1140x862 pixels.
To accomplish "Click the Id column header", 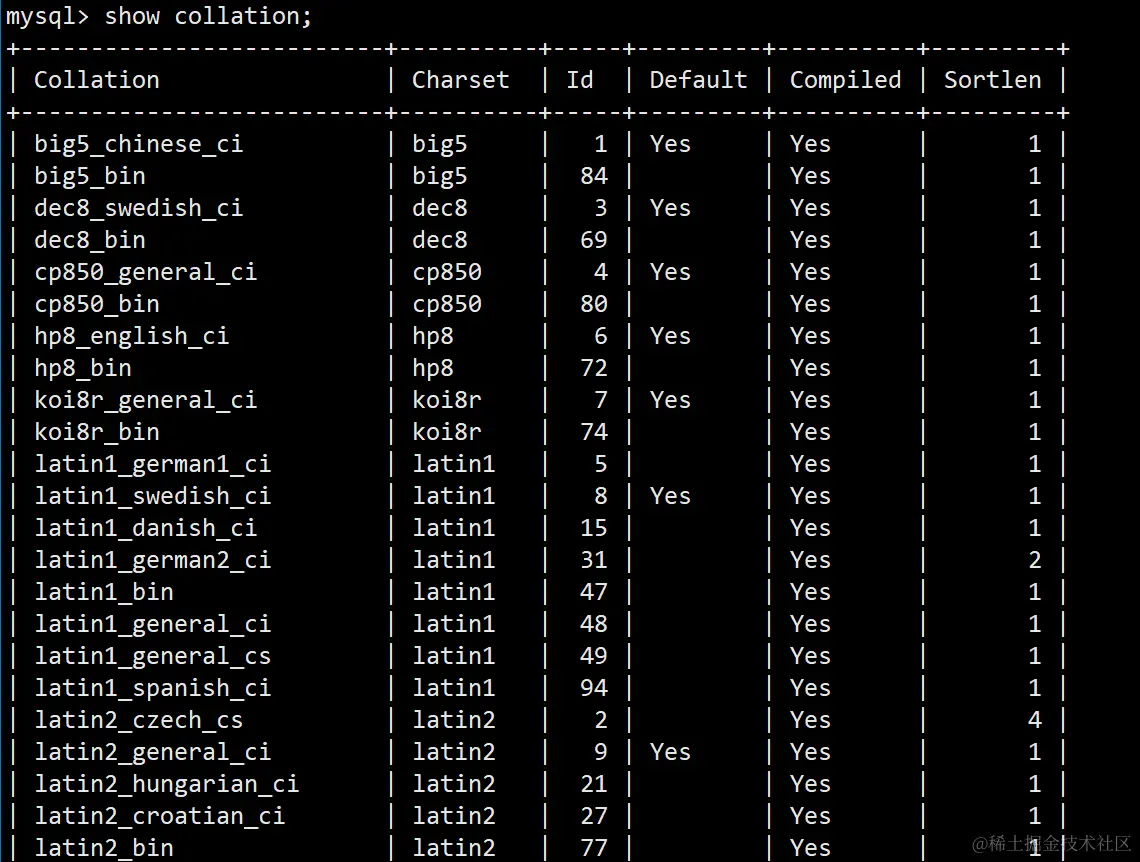I will 580,80.
